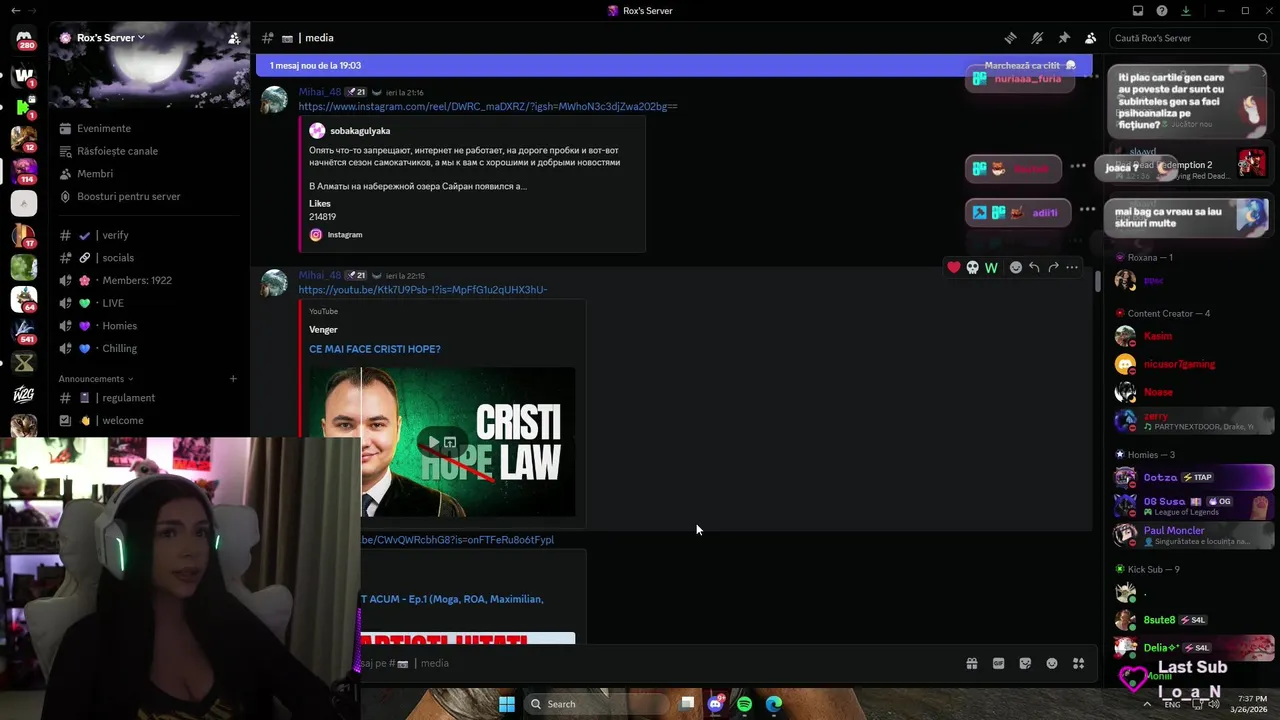Open the instagram.com reel link

coord(487,106)
